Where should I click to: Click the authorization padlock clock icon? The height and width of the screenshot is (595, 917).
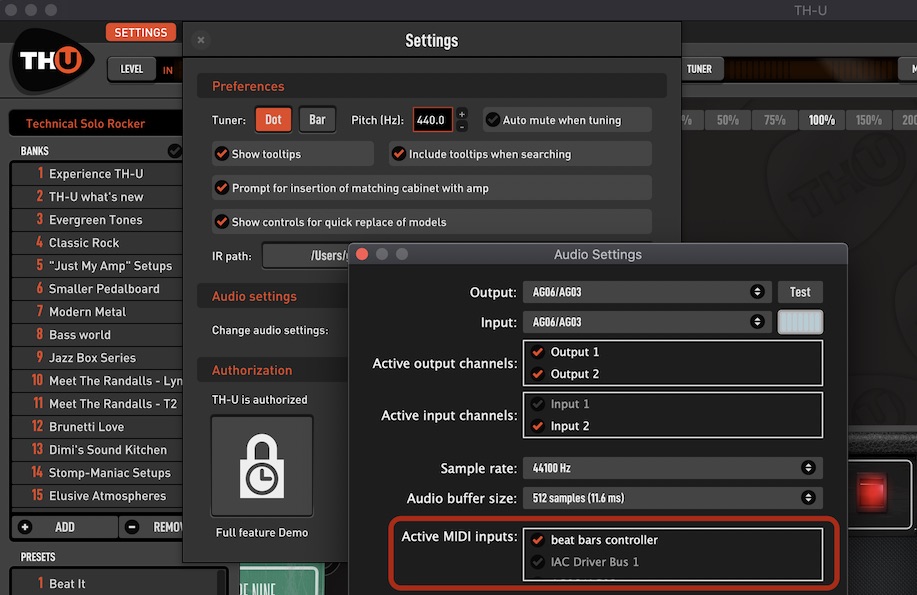tap(262, 466)
